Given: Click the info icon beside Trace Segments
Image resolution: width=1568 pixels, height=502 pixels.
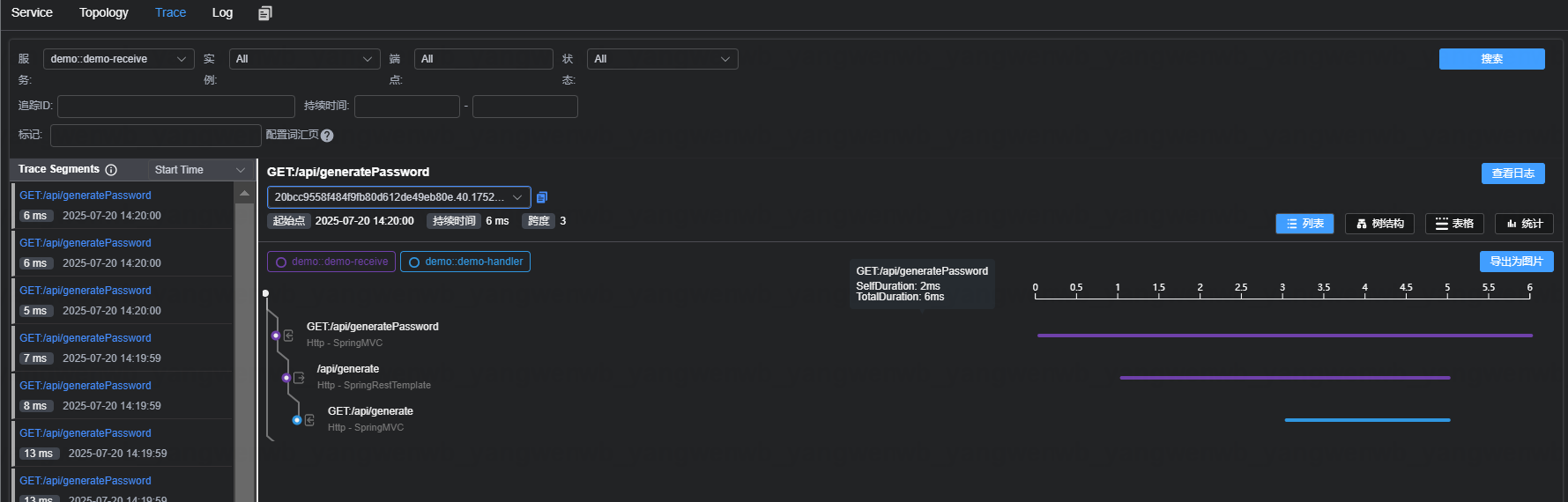Looking at the screenshot, I should click(x=111, y=170).
